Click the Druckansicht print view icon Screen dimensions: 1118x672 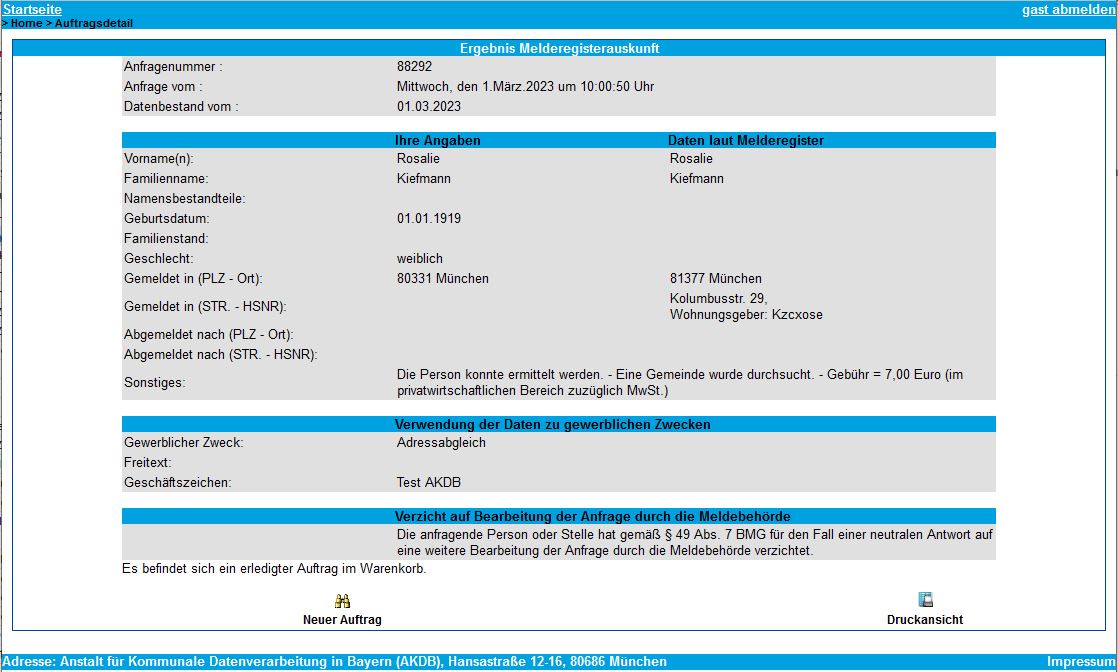pyautogui.click(x=925, y=600)
